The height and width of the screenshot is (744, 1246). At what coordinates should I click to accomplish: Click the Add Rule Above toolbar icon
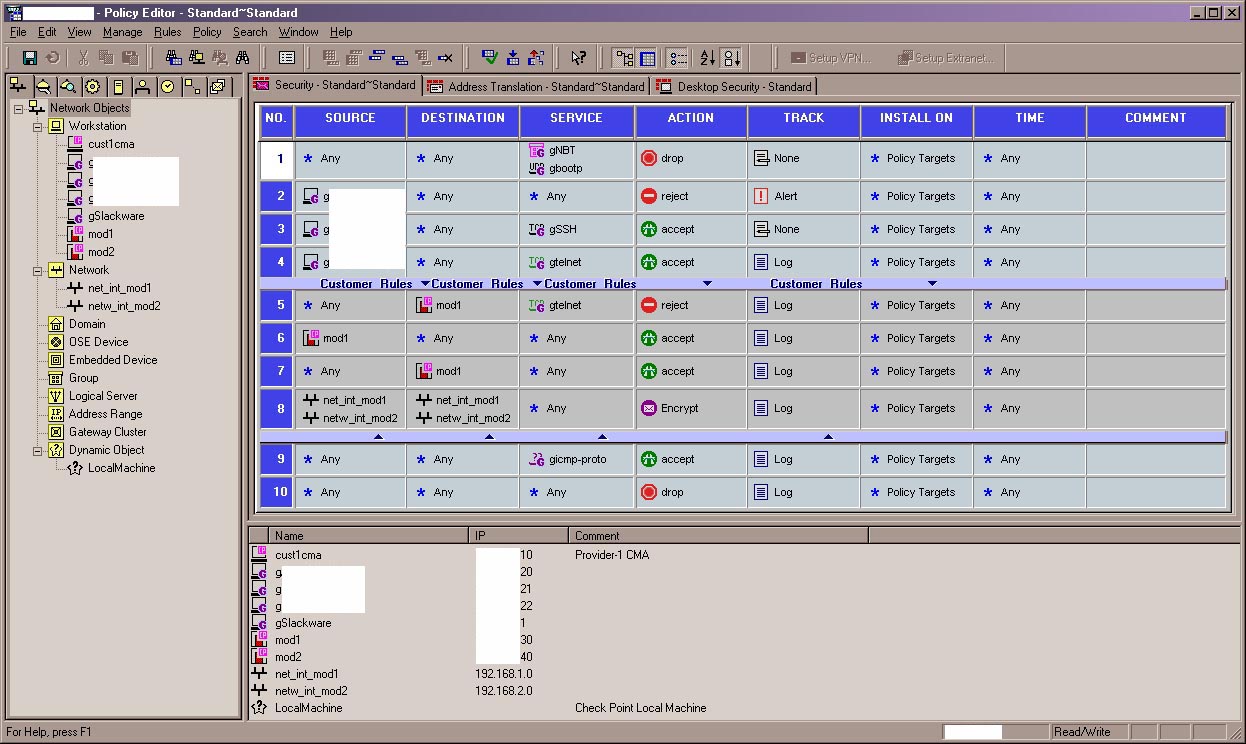click(x=378, y=58)
